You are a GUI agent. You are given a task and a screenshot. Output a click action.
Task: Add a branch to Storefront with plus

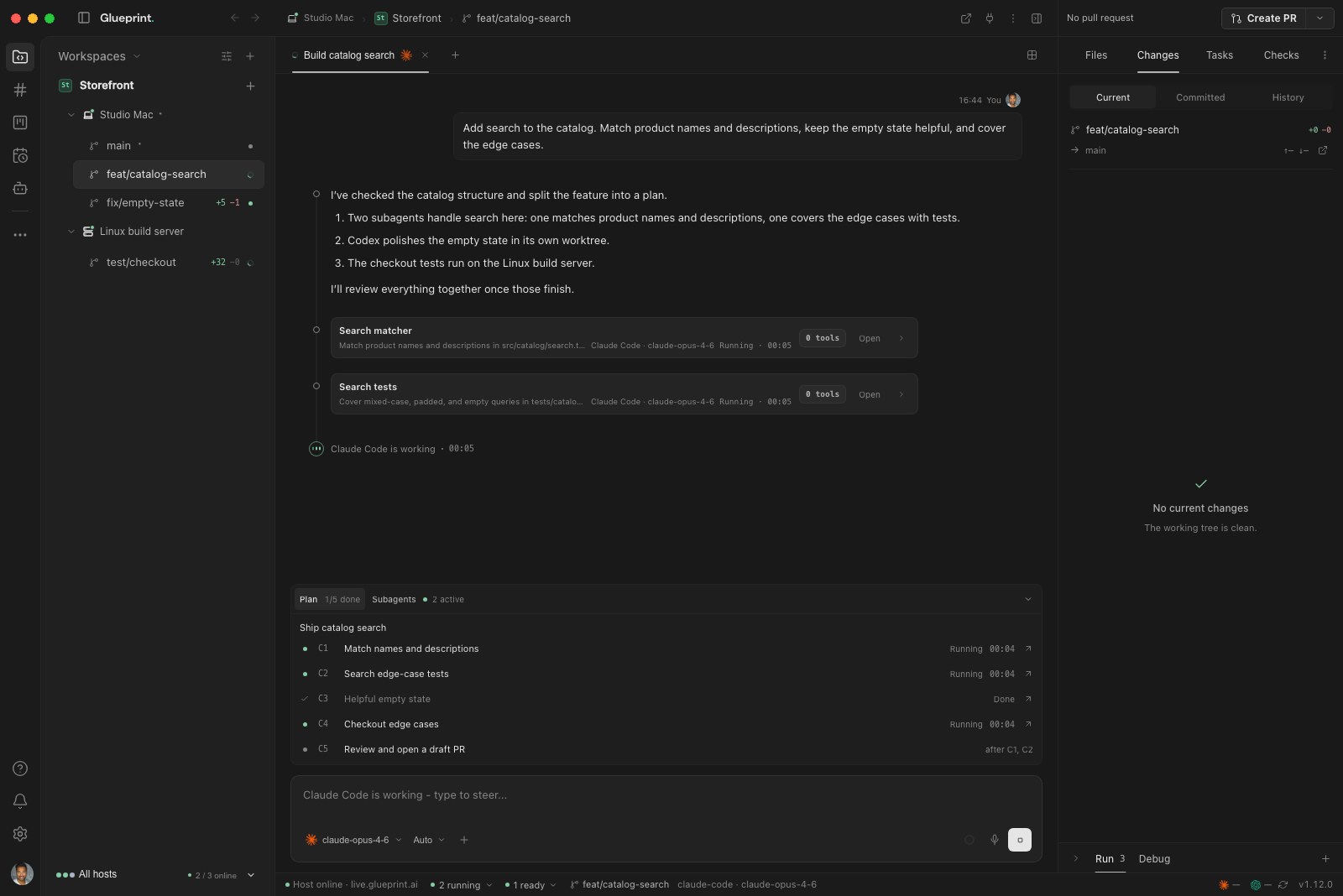coord(250,86)
